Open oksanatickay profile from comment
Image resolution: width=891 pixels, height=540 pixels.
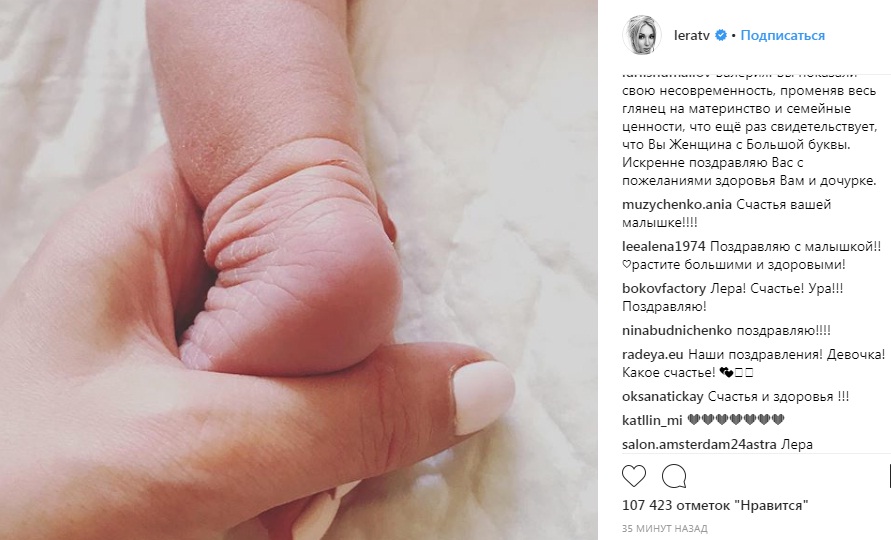point(663,396)
